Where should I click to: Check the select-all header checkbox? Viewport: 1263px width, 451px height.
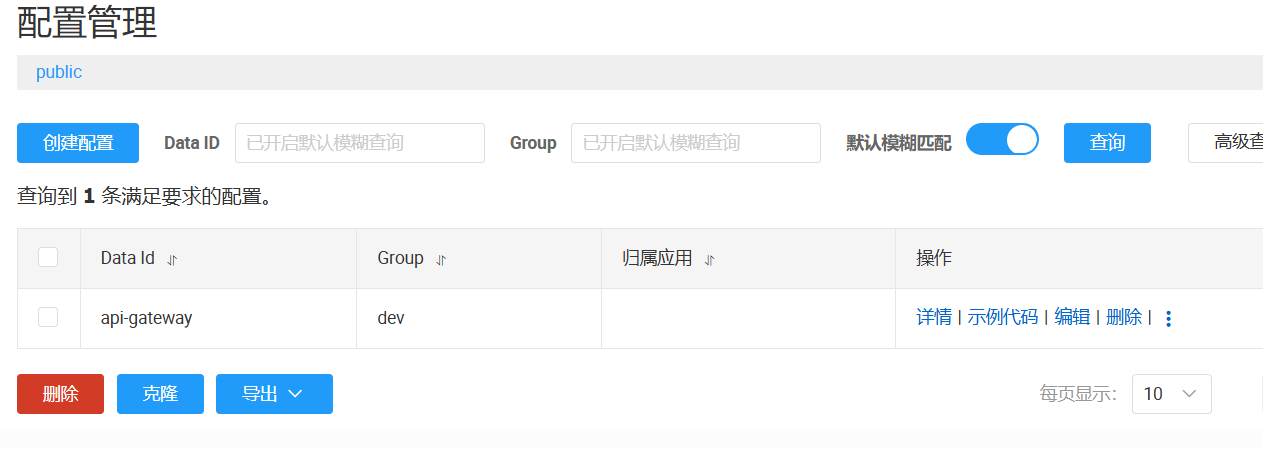coord(48,258)
